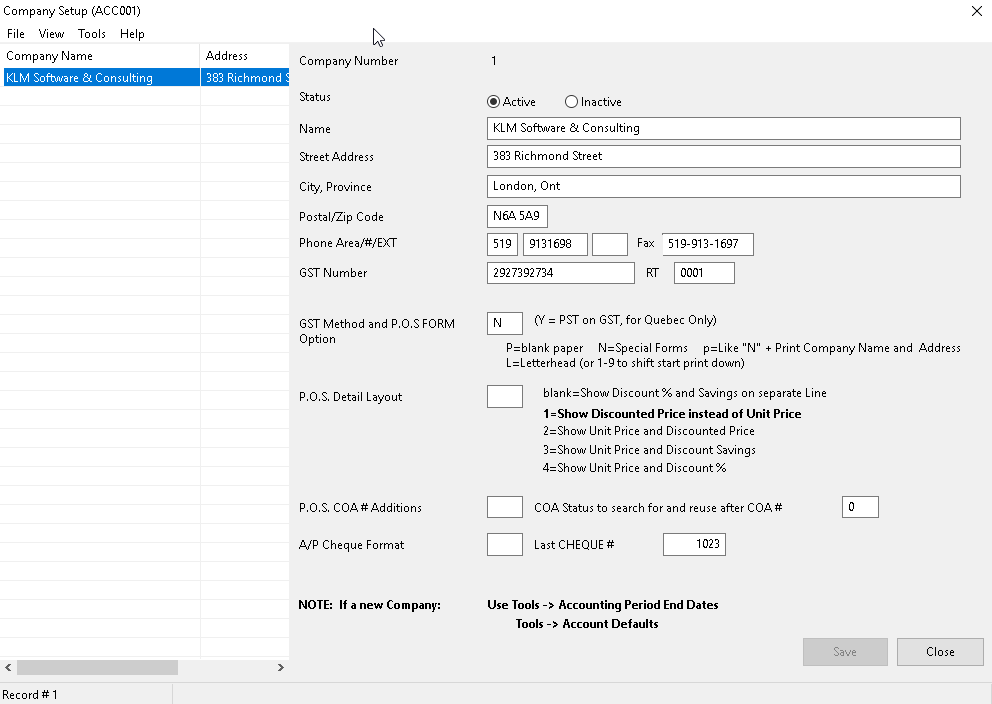Click the disabled Save button
The image size is (992, 704).
coord(845,652)
